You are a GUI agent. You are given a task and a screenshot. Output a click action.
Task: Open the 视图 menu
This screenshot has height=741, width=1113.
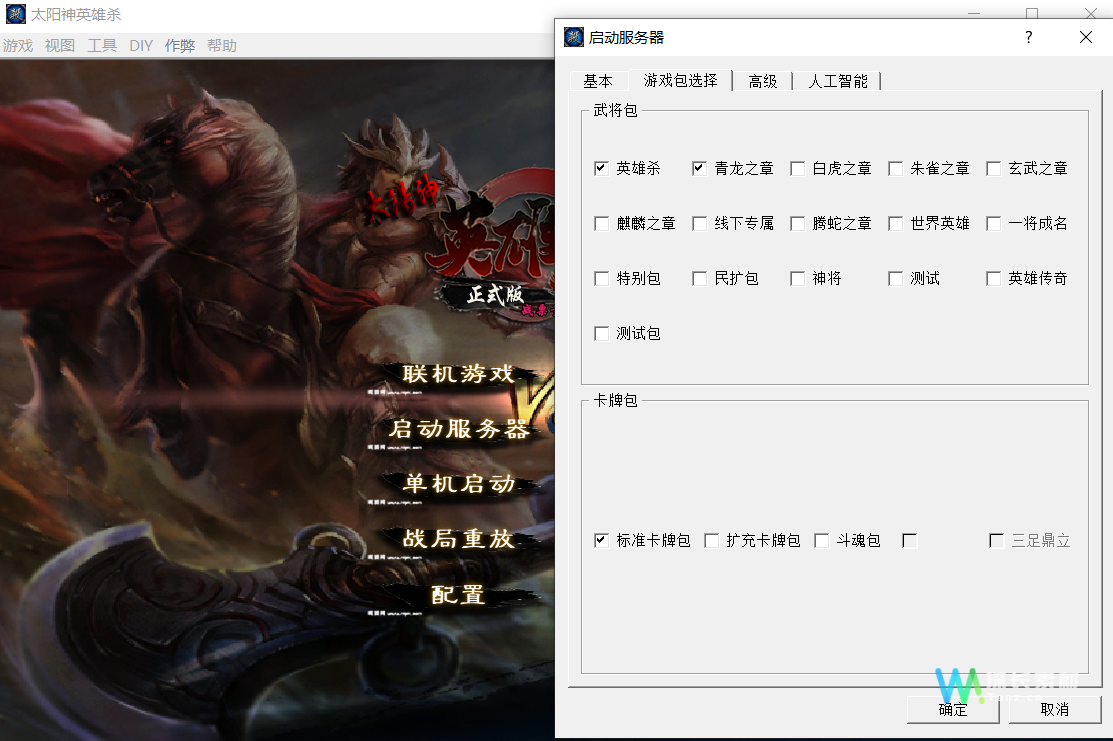tap(60, 45)
